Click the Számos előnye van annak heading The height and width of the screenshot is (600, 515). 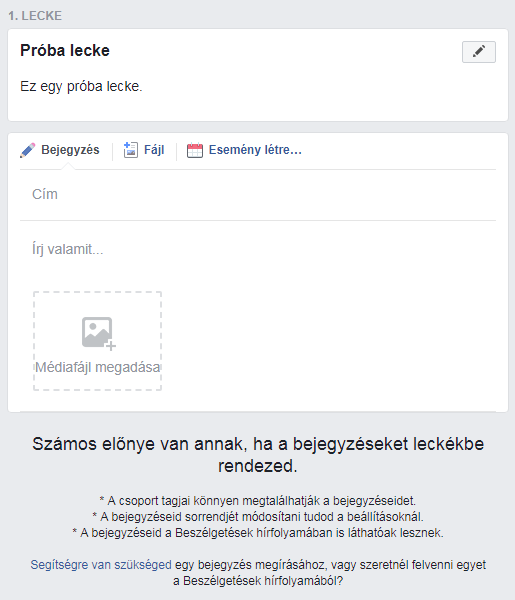point(258,455)
